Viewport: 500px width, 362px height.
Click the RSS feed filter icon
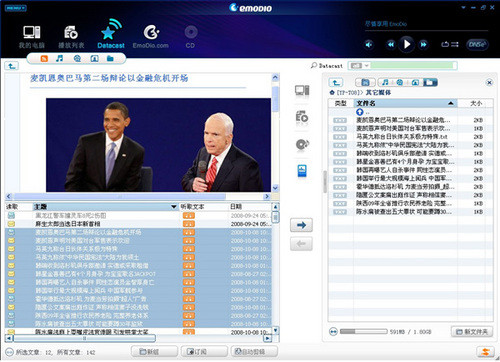point(44,59)
